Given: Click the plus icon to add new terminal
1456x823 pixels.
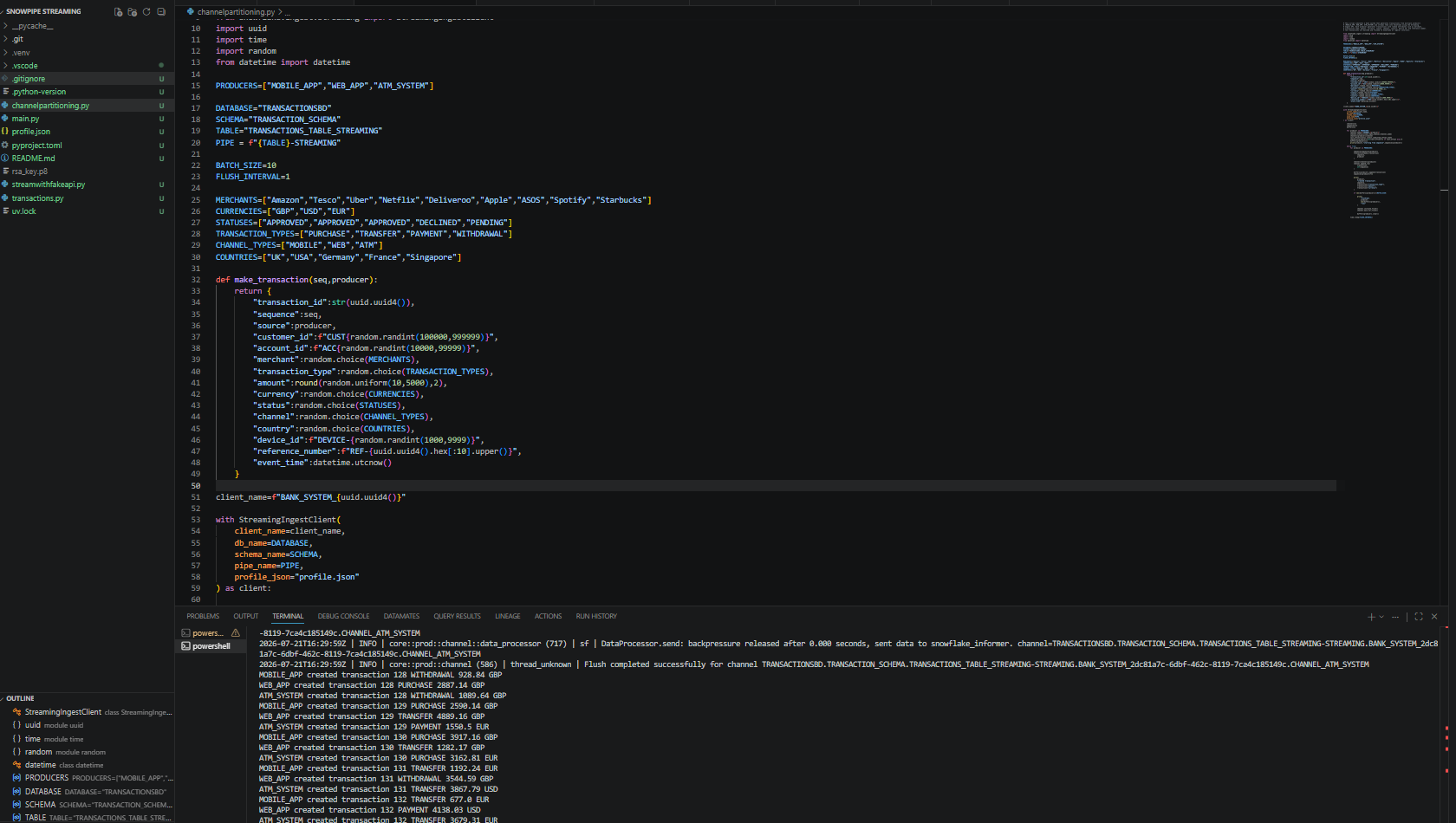Looking at the screenshot, I should [1371, 617].
